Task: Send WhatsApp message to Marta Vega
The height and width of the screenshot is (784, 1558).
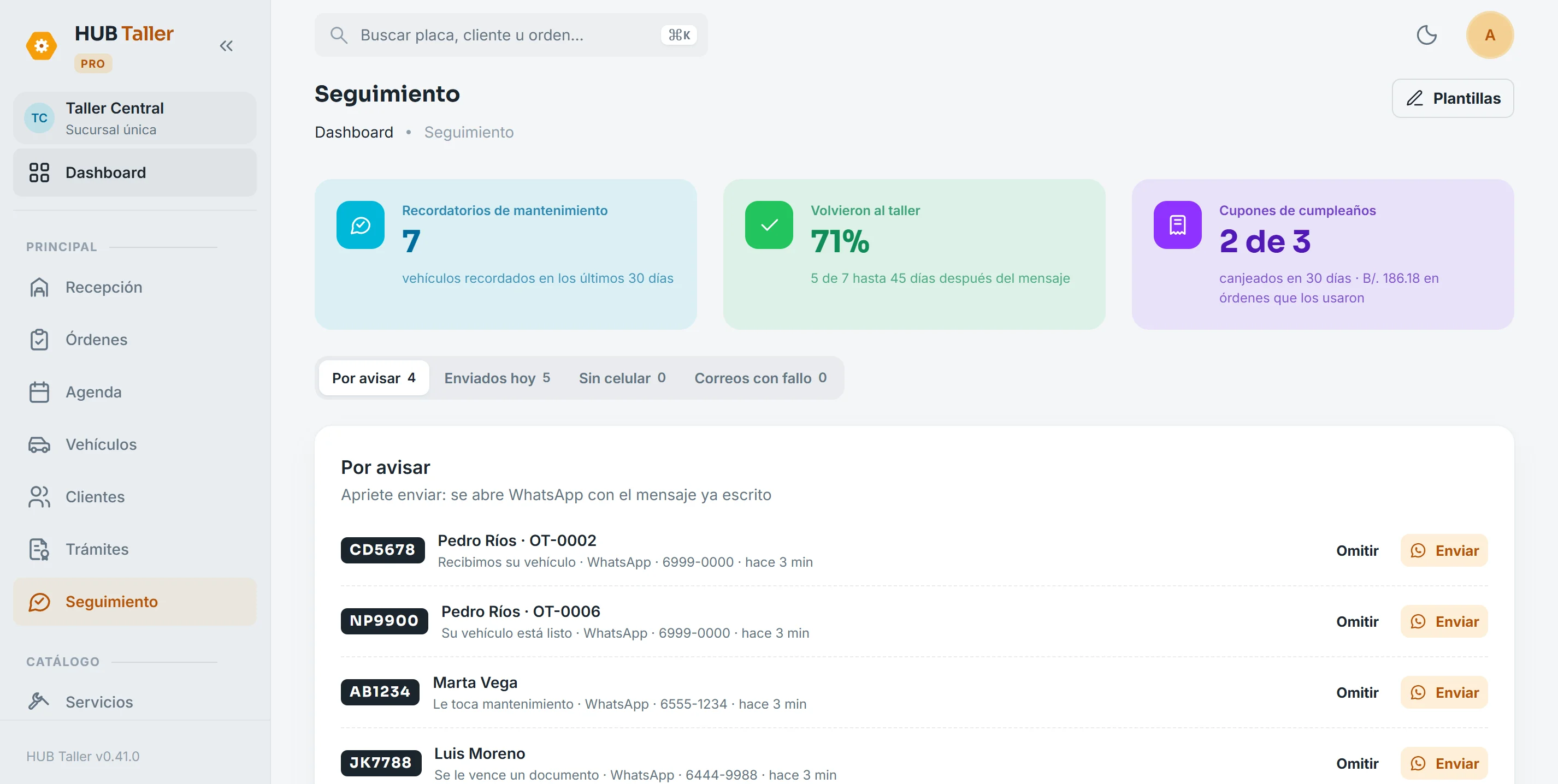Action: click(1444, 692)
